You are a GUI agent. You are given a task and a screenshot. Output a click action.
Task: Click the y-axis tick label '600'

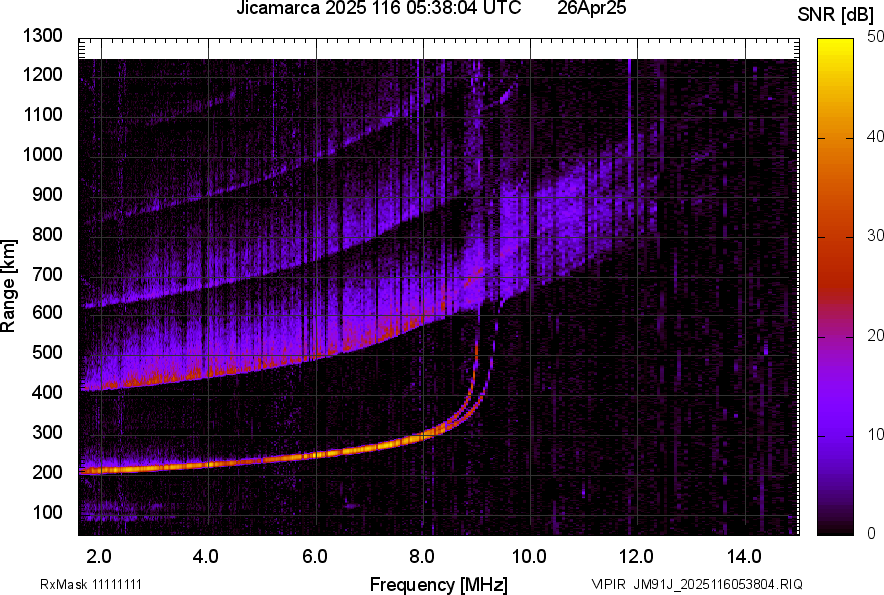click(x=47, y=312)
